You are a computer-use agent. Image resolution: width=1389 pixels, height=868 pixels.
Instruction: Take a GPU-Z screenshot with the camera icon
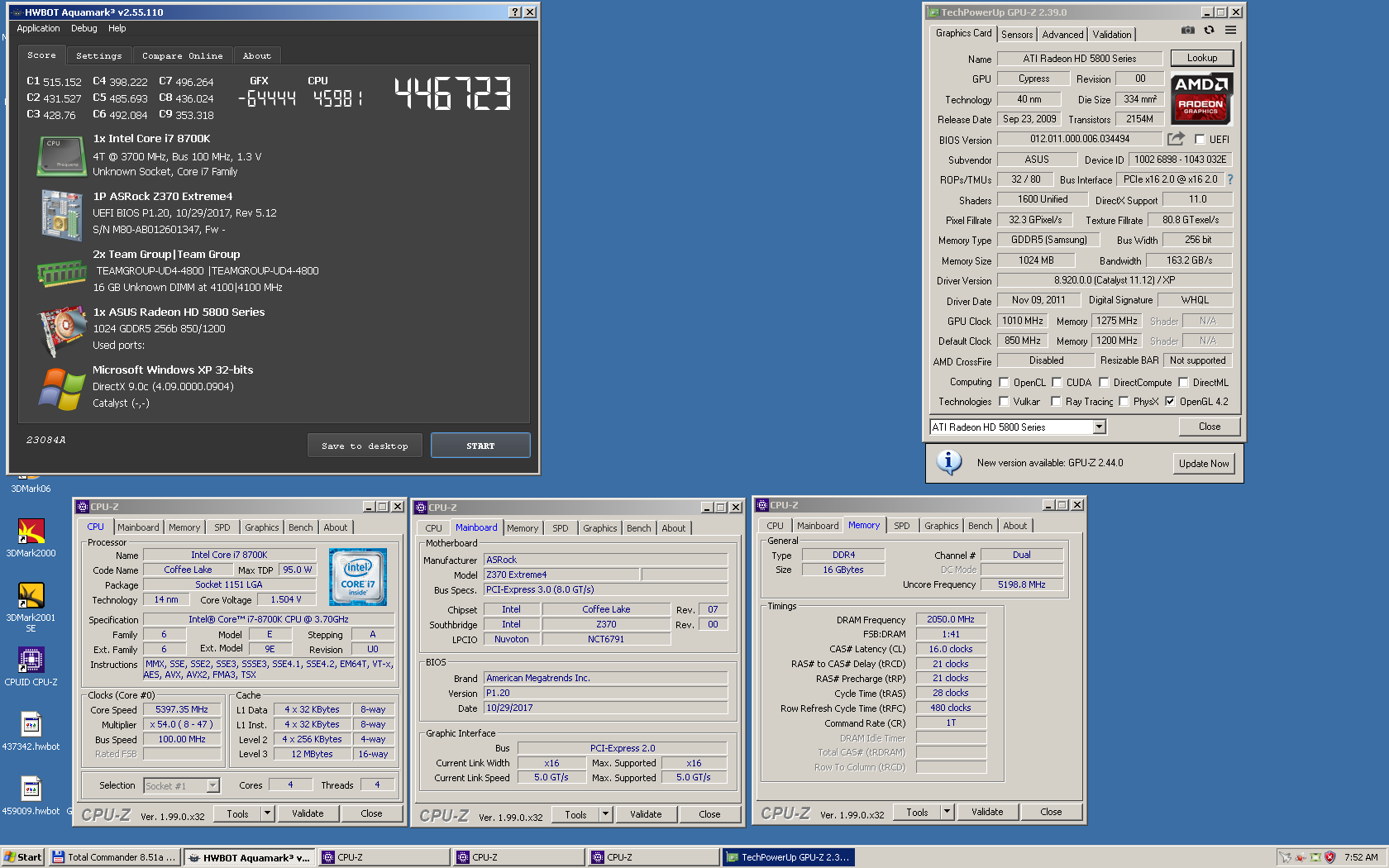(x=1188, y=31)
